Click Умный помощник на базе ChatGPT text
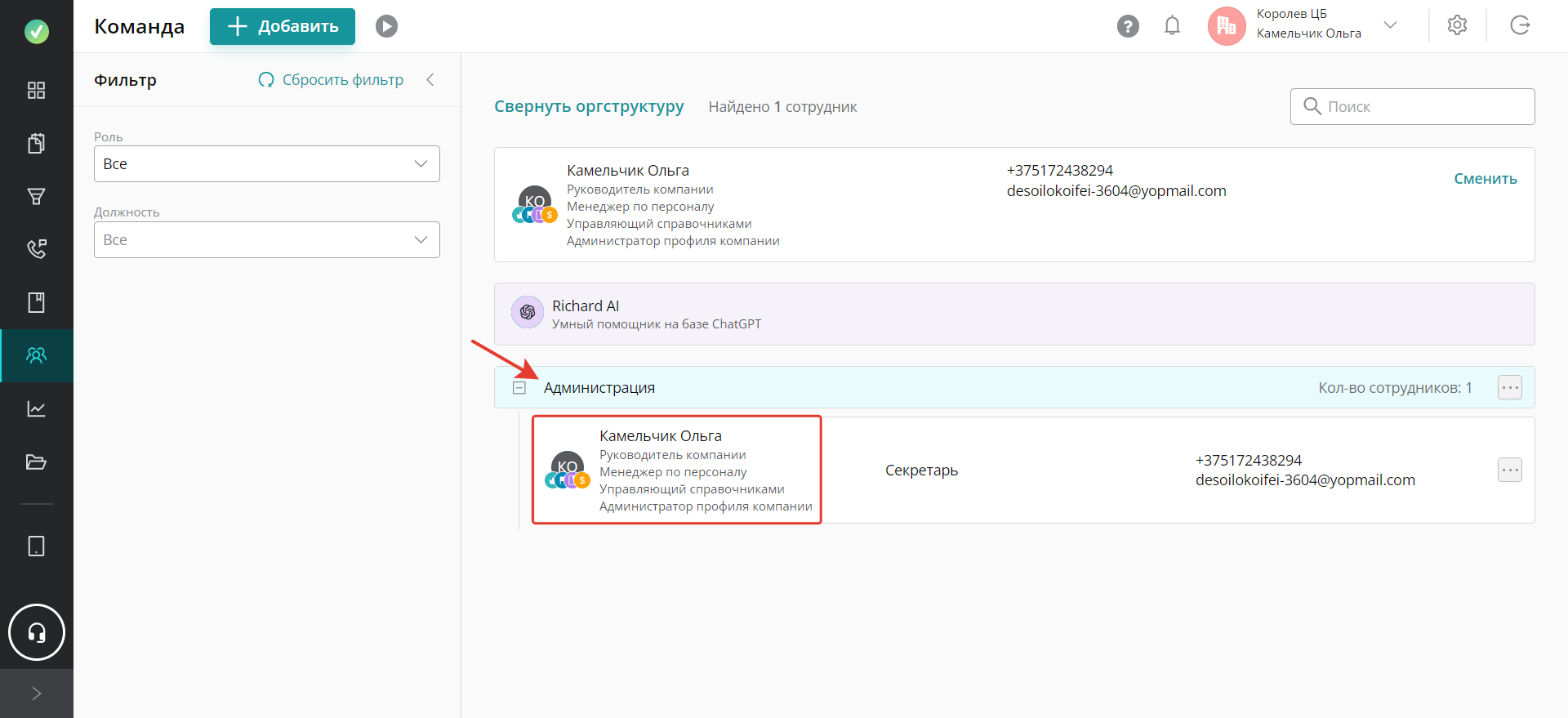Image resolution: width=1568 pixels, height=718 pixels. (657, 323)
